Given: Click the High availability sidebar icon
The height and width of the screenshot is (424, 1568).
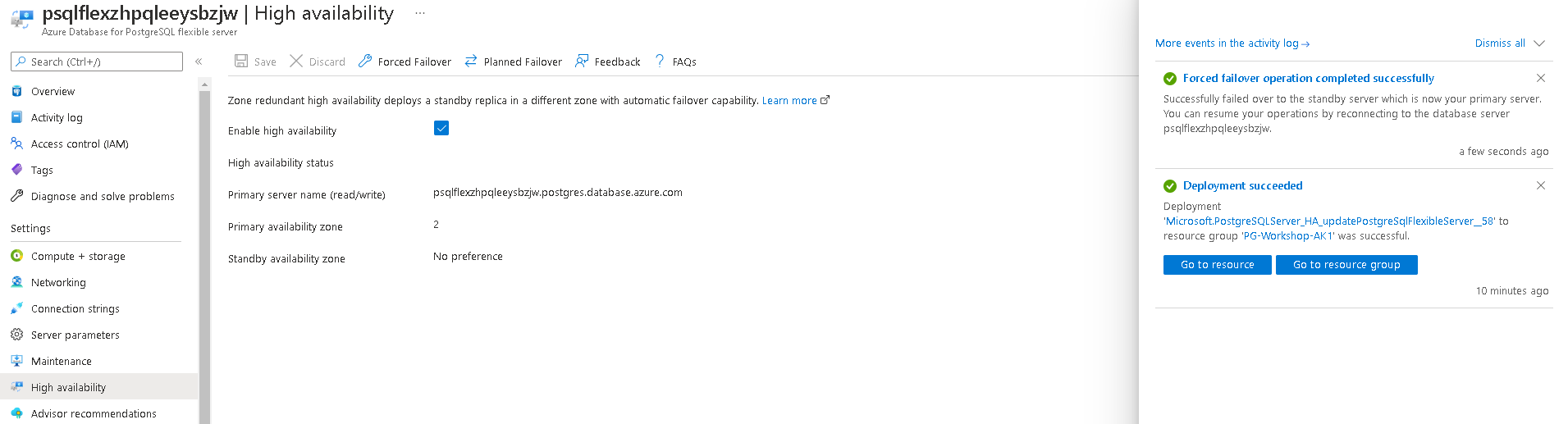Looking at the screenshot, I should tap(16, 387).
